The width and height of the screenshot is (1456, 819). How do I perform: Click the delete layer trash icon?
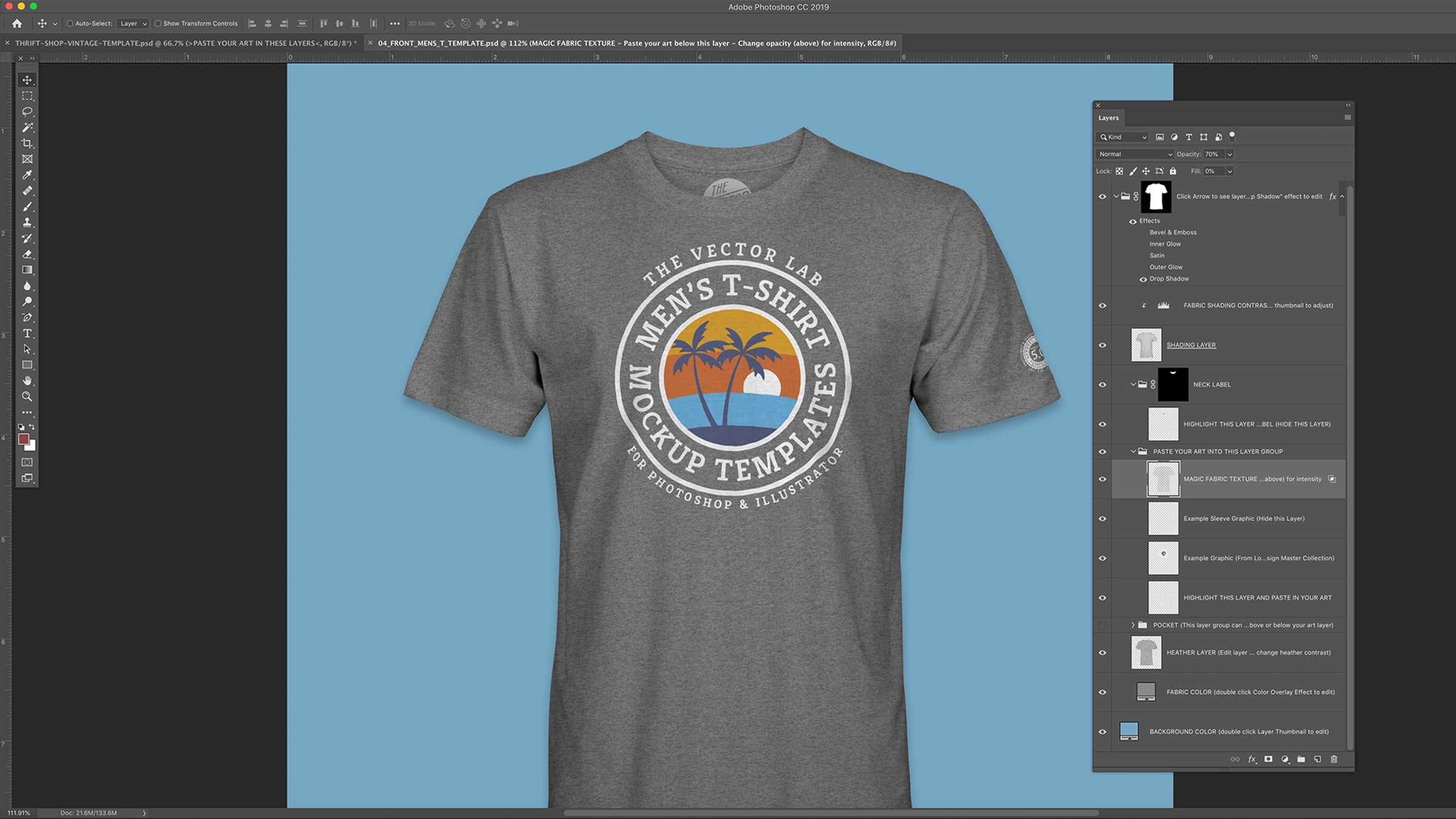(x=1333, y=759)
